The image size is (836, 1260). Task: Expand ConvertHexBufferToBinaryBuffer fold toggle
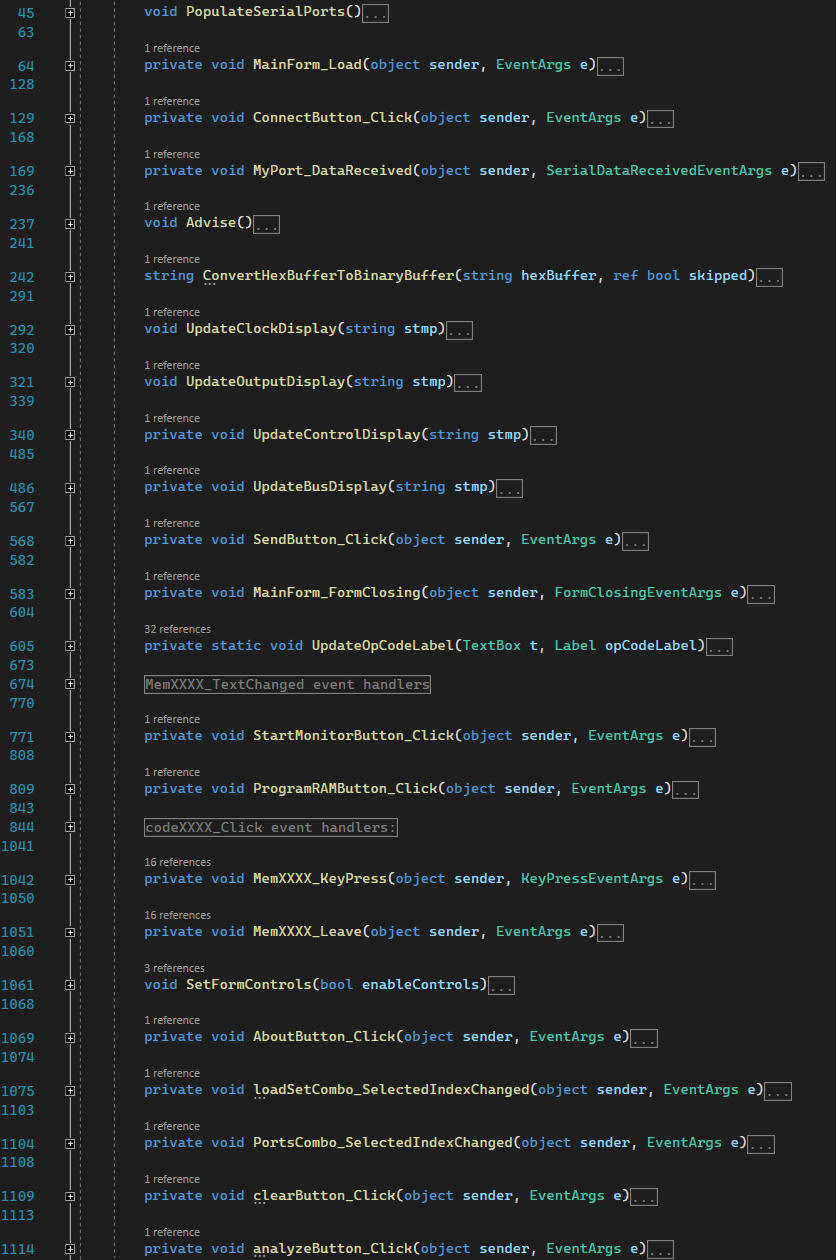click(x=70, y=277)
